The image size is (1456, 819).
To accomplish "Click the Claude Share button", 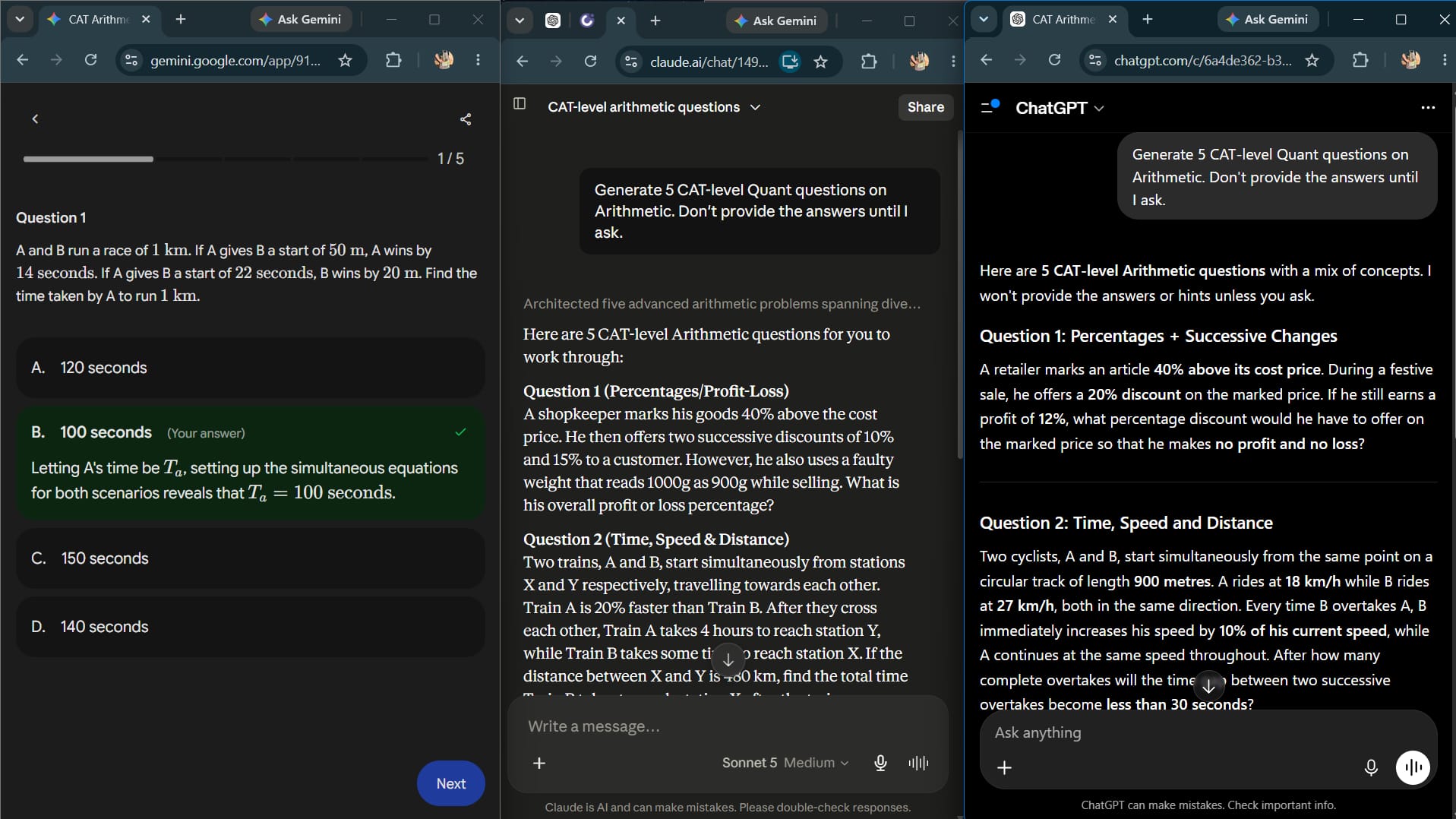I will [x=925, y=107].
